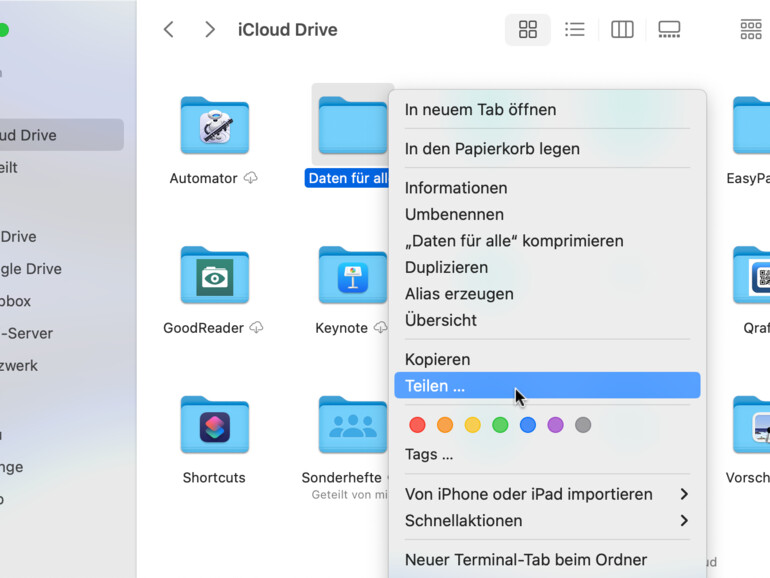
Task: Compress folder via „Daten für alle“ komprimieren
Action: (547, 241)
